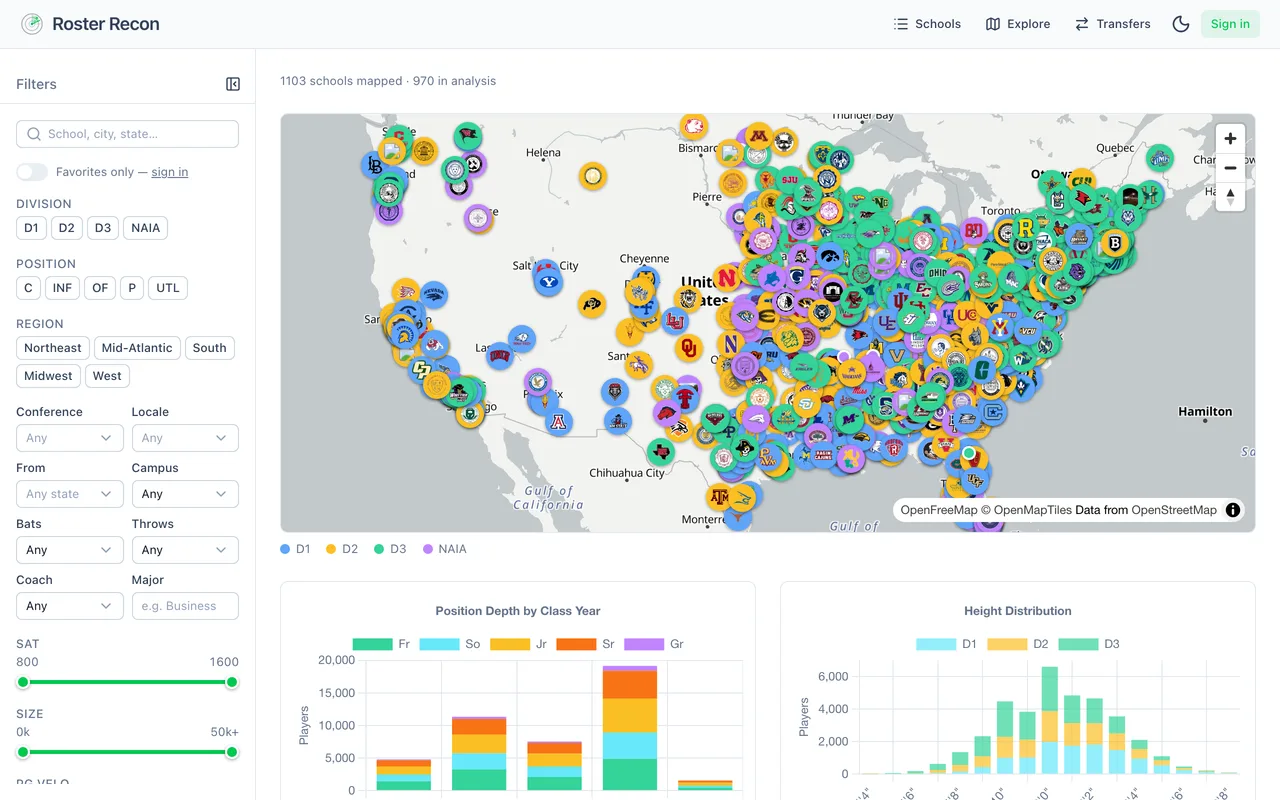The width and height of the screenshot is (1280, 800).
Task: Select the Colorado Buffaloes map marker
Action: click(x=593, y=304)
